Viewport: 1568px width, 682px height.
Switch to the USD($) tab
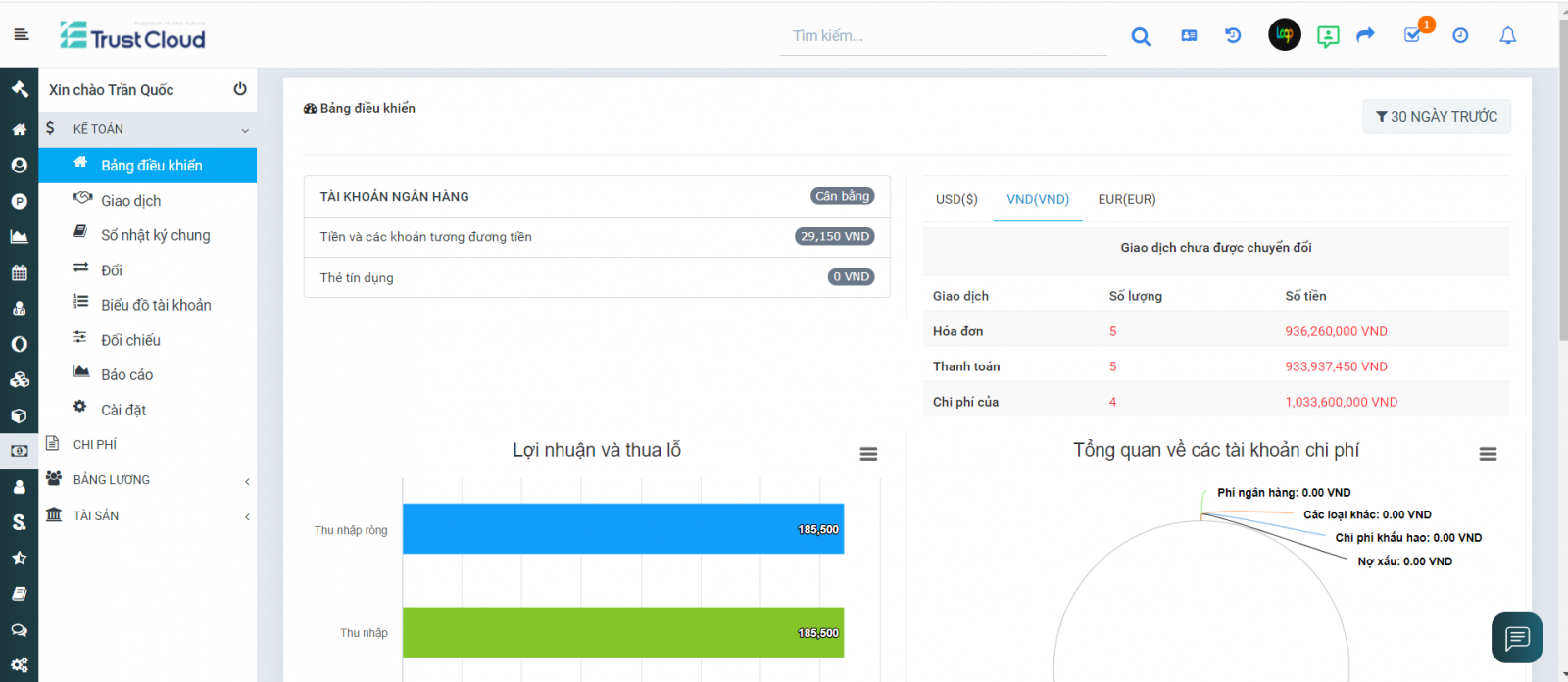[956, 199]
